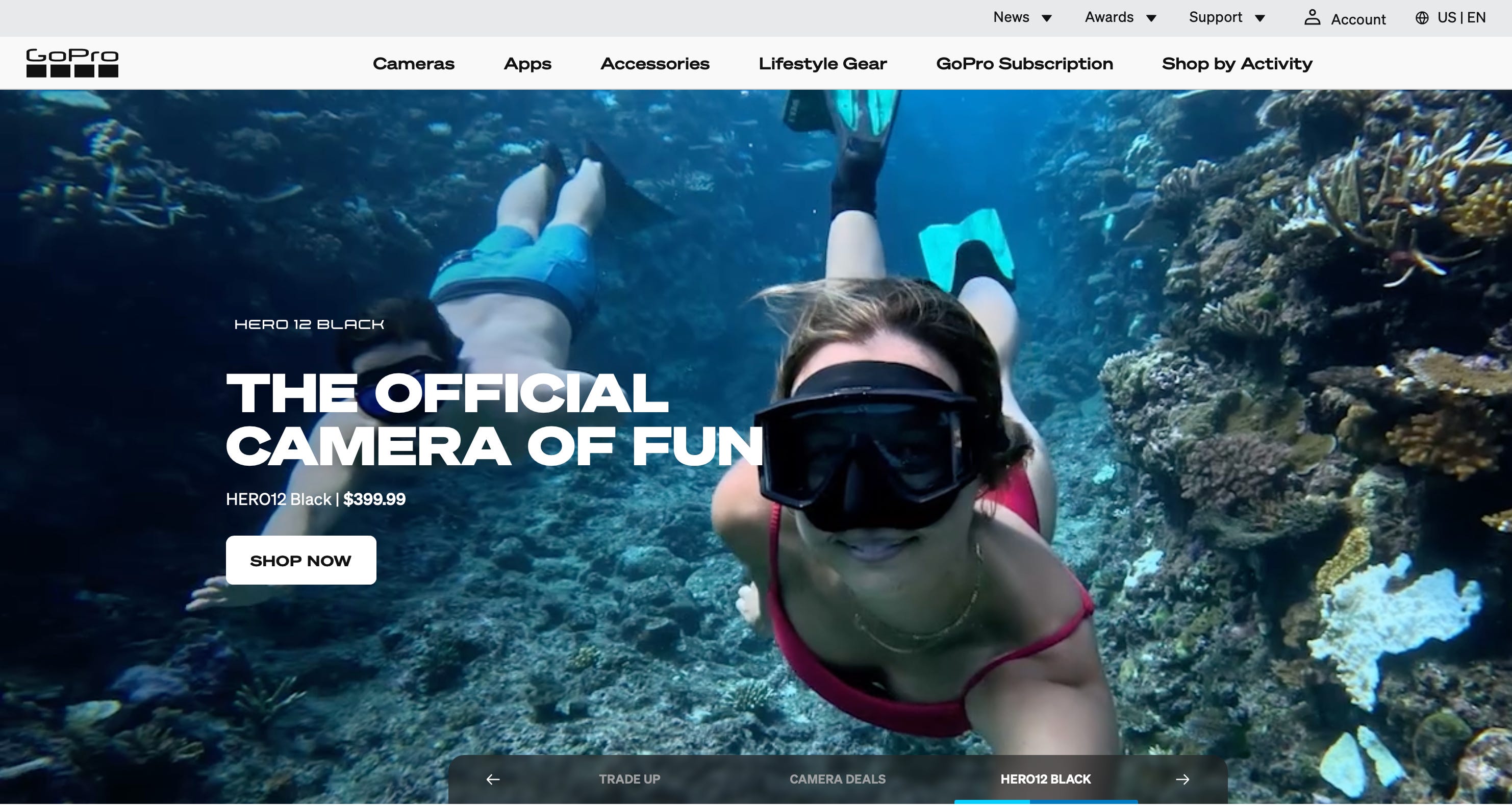The height and width of the screenshot is (806, 1512).
Task: Click the $399.99 price text
Action: [374, 499]
